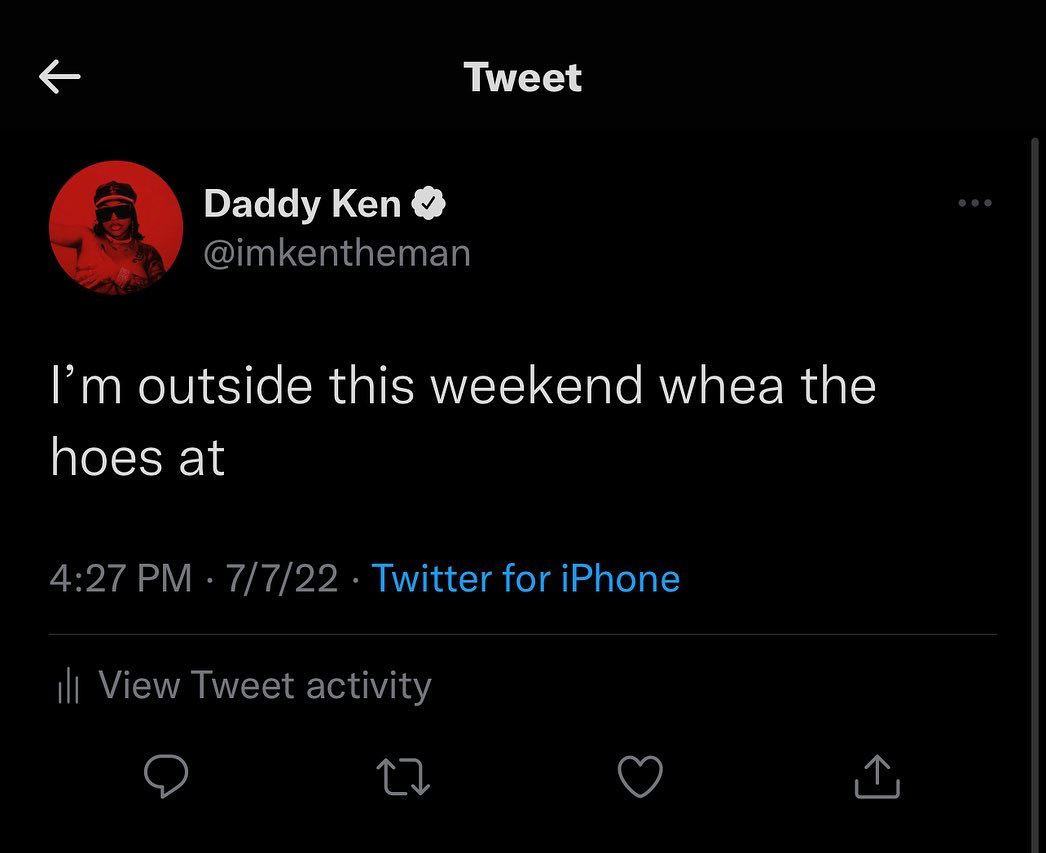
Task: Click the verified badge beside Daddy Ken
Action: pyautogui.click(x=430, y=204)
